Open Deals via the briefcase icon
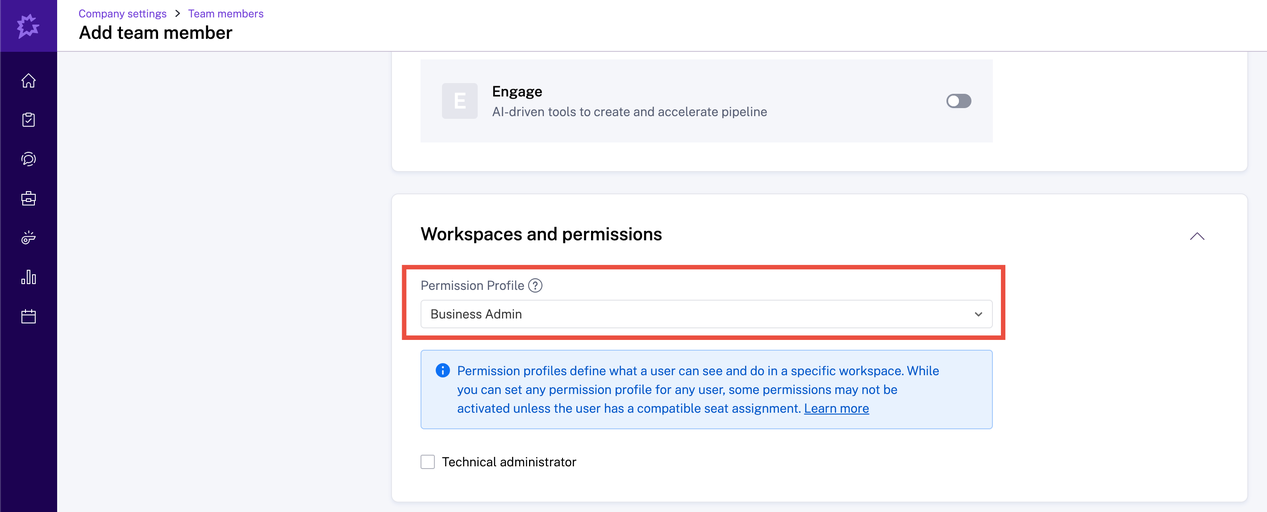This screenshot has height=512, width=1267. click(28, 199)
